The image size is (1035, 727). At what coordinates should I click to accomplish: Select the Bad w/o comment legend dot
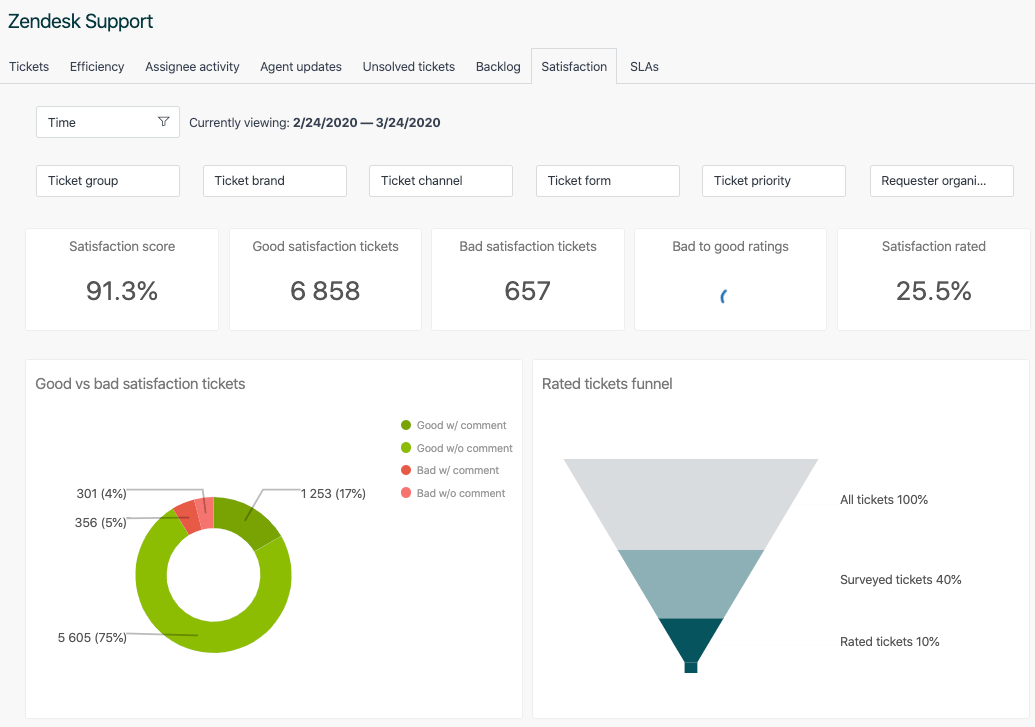pos(404,493)
